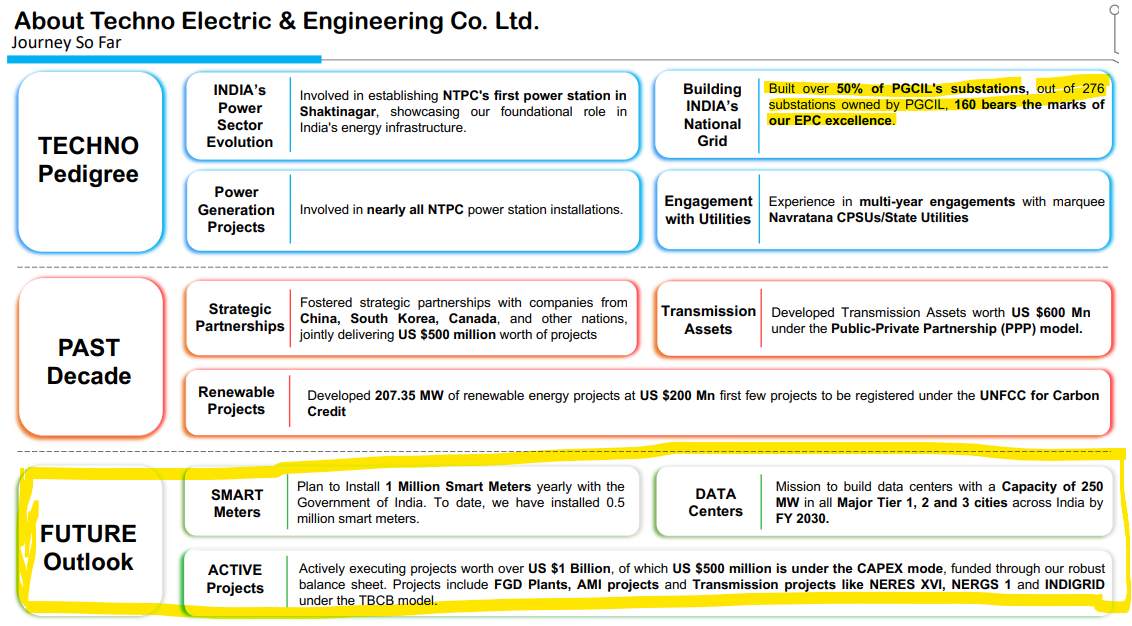Select text 'UNFCC for Carbon' in Renewable Projects
Screen dimensions: 1132x626
[x=1040, y=396]
